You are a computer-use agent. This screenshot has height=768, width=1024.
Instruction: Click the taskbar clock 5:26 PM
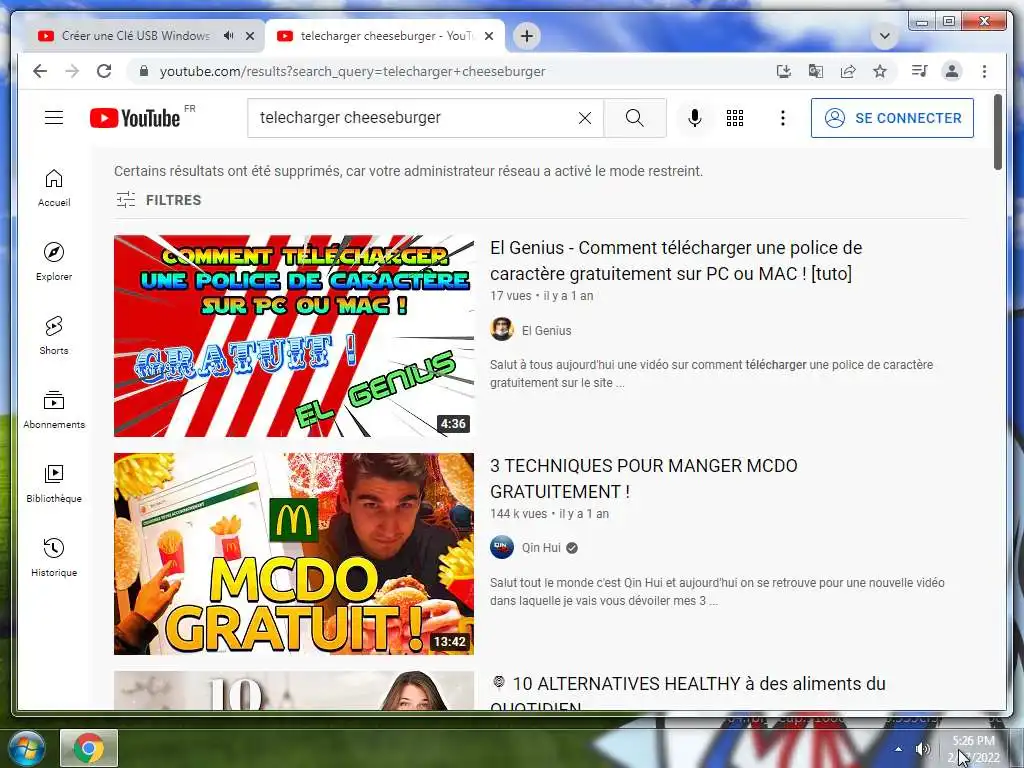click(973, 741)
